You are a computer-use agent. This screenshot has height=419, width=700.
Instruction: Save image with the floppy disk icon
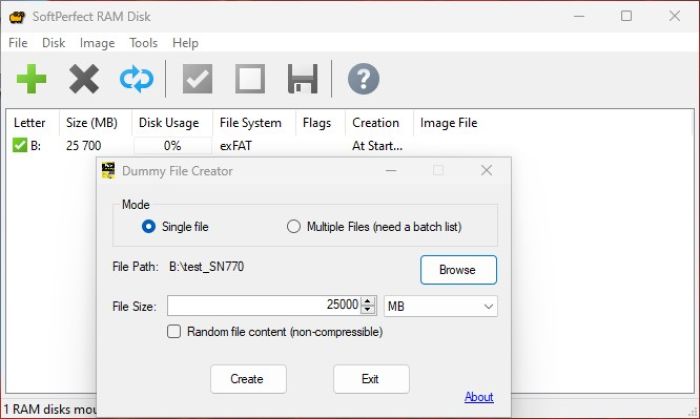[x=303, y=79]
